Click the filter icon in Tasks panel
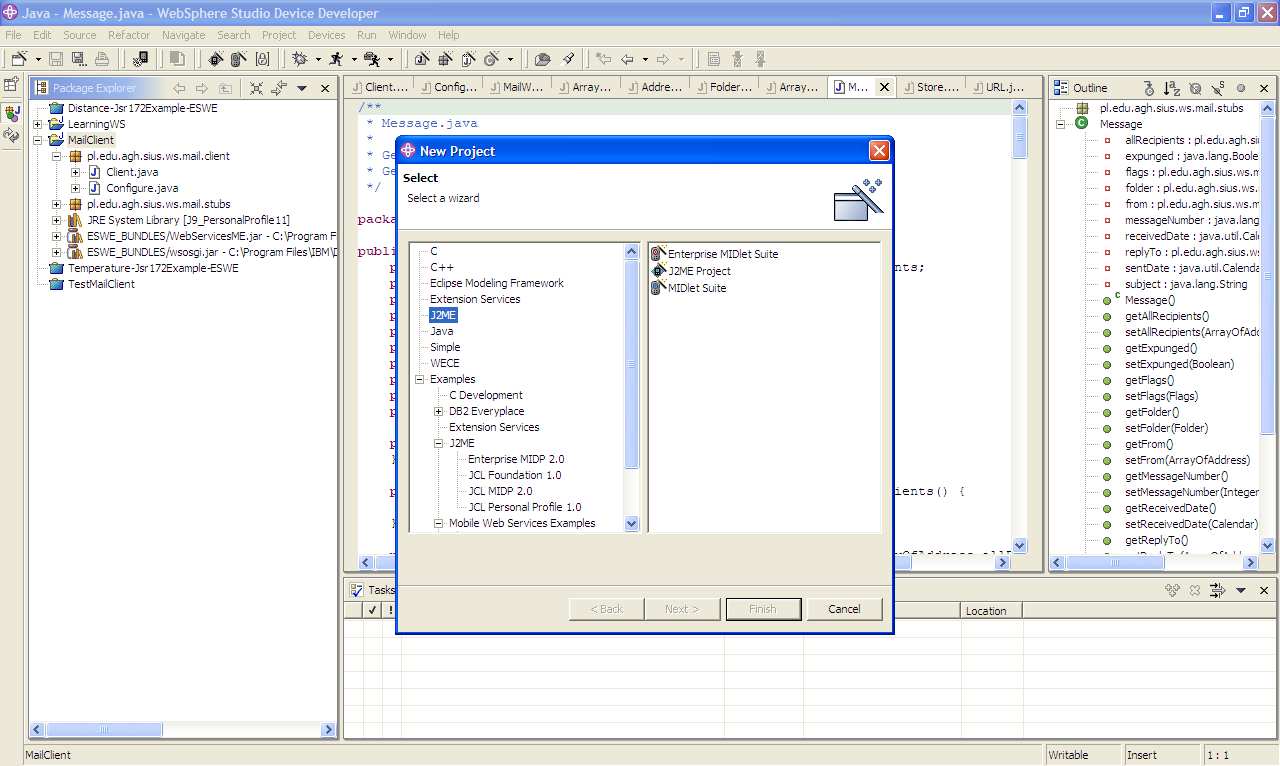The image size is (1280, 766). tap(1217, 590)
